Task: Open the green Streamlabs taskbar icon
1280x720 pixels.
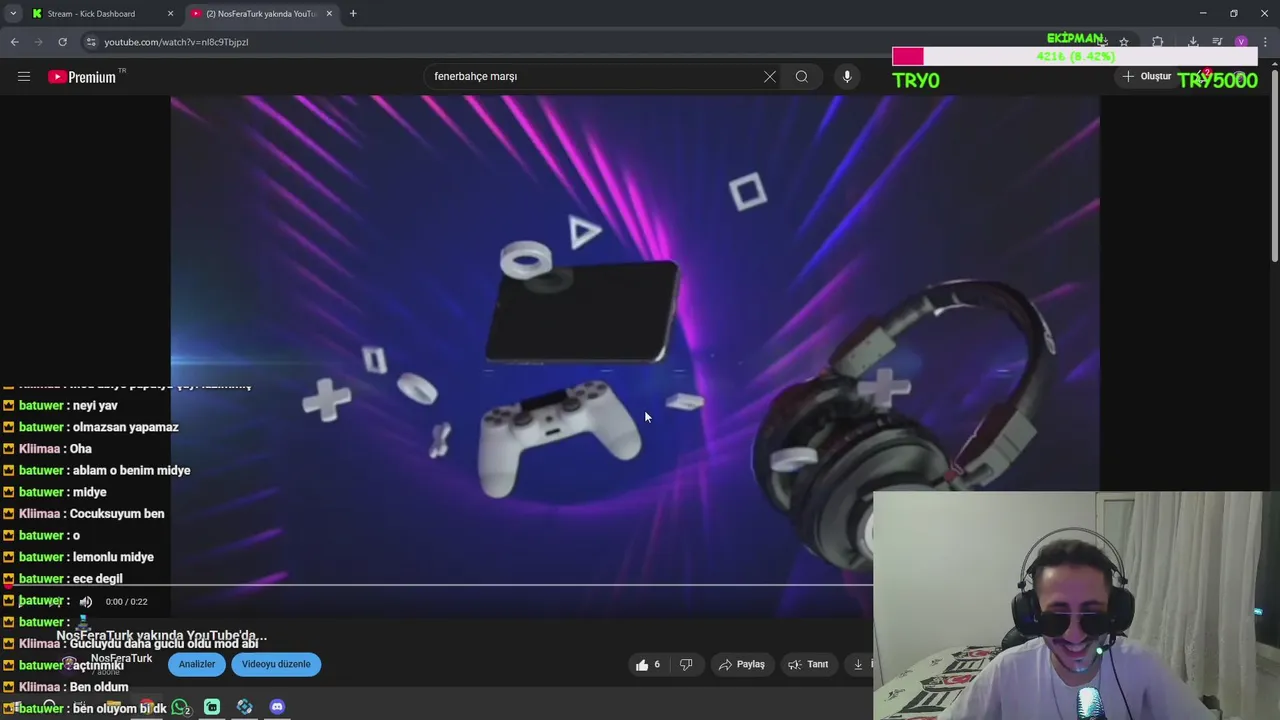Action: [212, 707]
